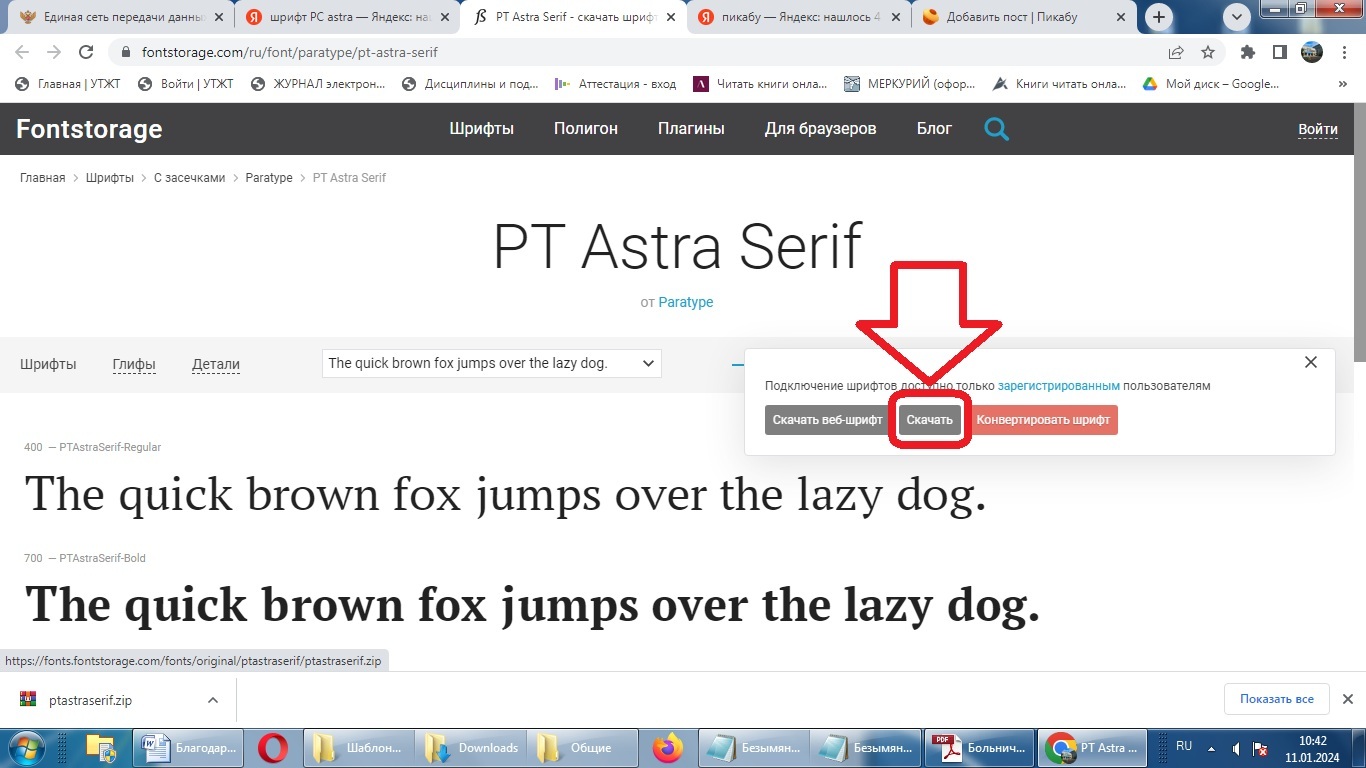This screenshot has height=768, width=1366.
Task: Show hidden system tray icons
Action: pyautogui.click(x=1211, y=748)
